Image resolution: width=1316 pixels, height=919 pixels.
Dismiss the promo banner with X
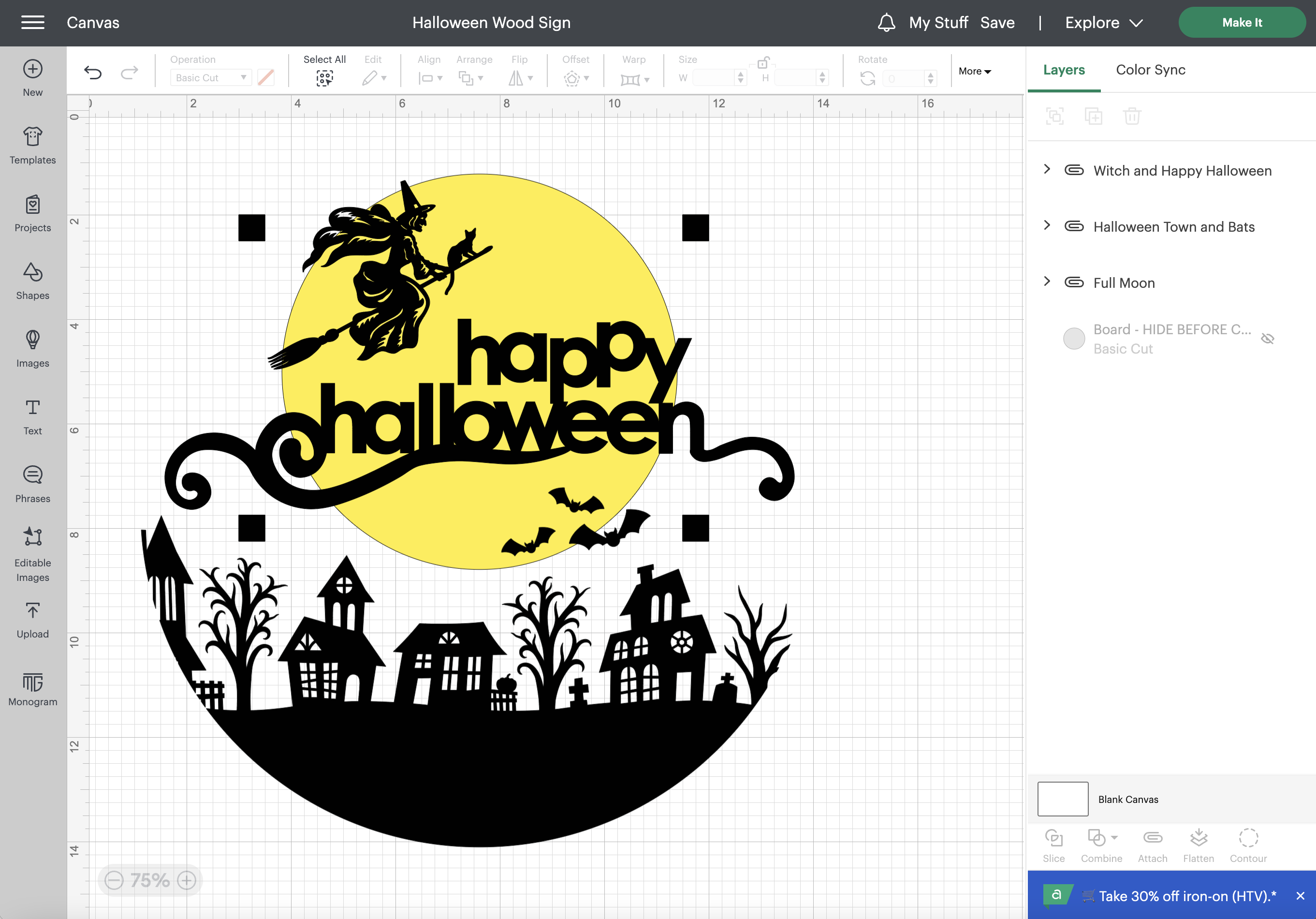pyautogui.click(x=1300, y=895)
